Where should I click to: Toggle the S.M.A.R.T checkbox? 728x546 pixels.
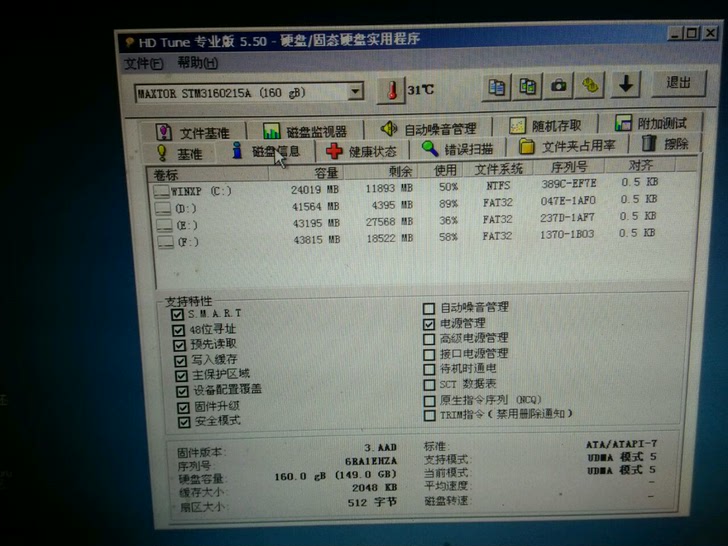click(177, 314)
